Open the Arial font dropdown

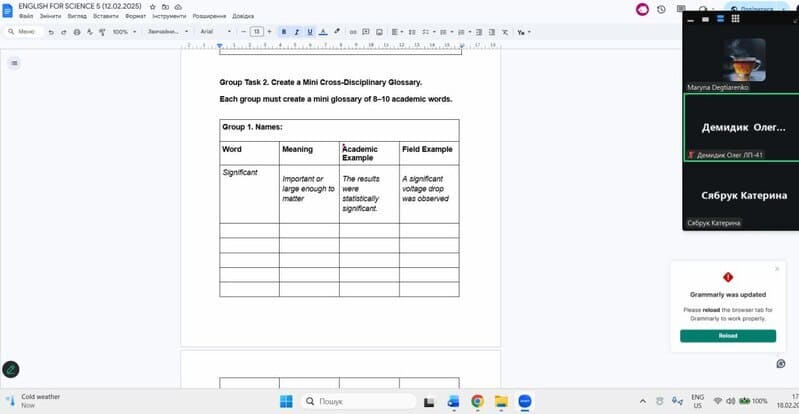(215, 32)
